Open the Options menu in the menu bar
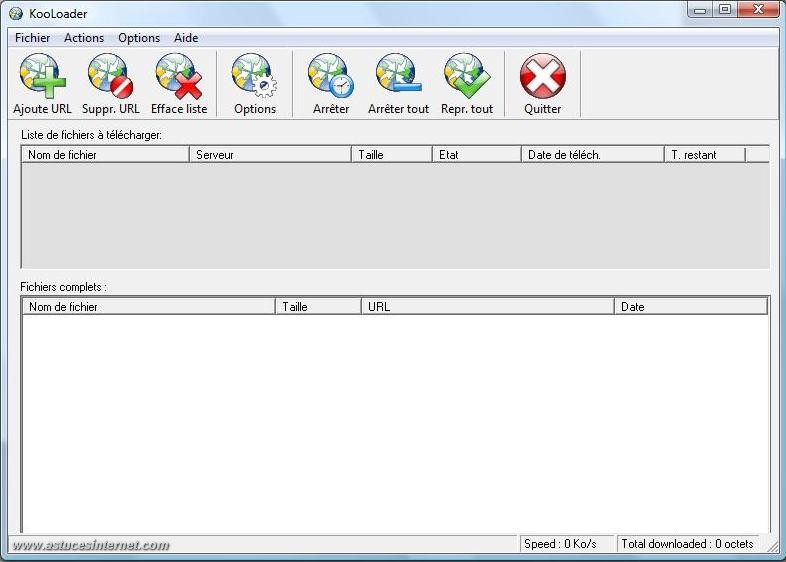The width and height of the screenshot is (786, 562). click(x=139, y=38)
